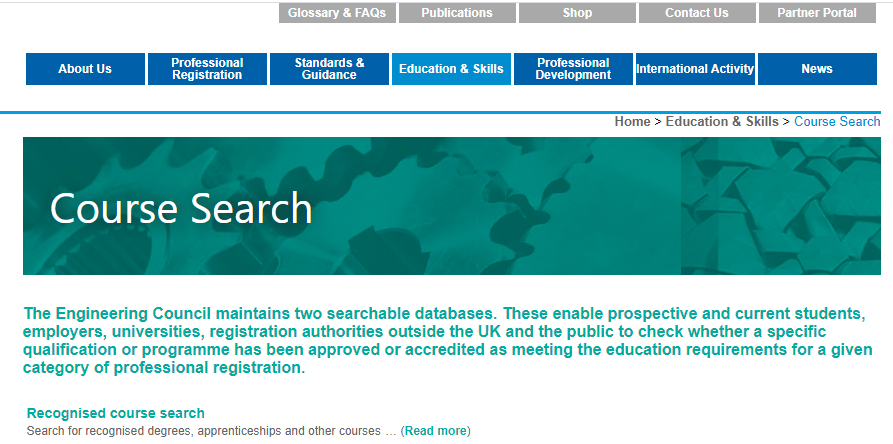Open the Glossary & FAQs page
893x444 pixels.
pyautogui.click(x=337, y=13)
